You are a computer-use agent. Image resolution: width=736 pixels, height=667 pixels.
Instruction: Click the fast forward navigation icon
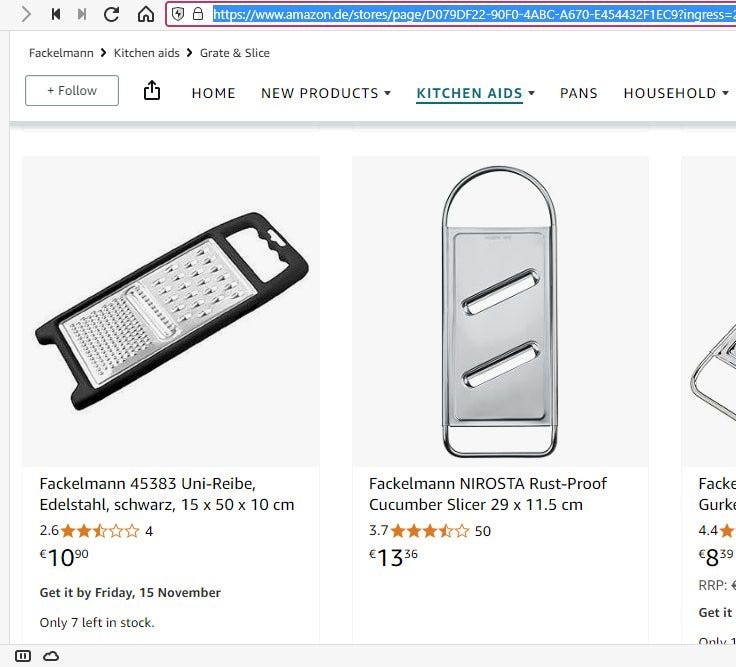pos(82,14)
